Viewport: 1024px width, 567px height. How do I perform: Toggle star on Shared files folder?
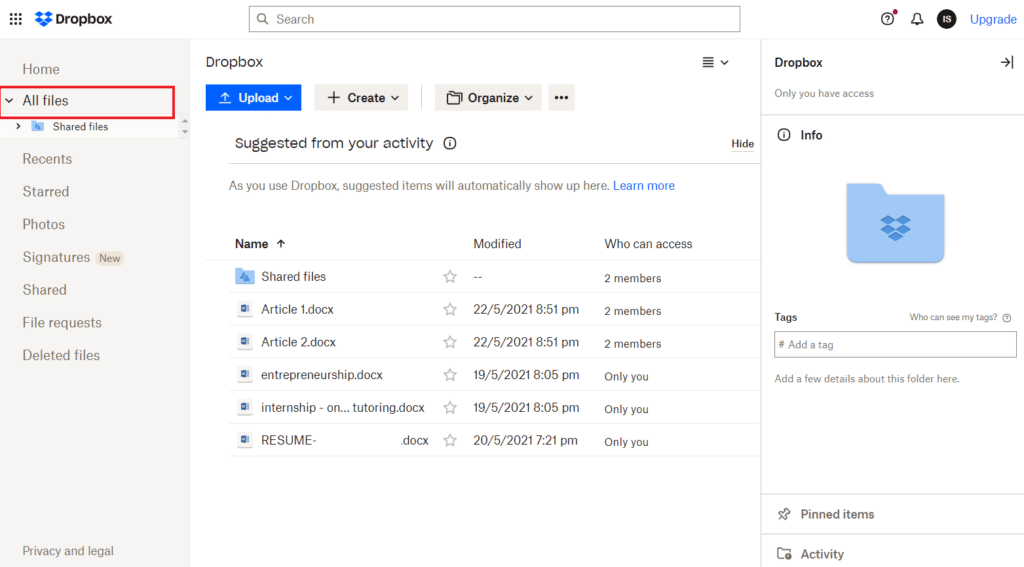450,277
